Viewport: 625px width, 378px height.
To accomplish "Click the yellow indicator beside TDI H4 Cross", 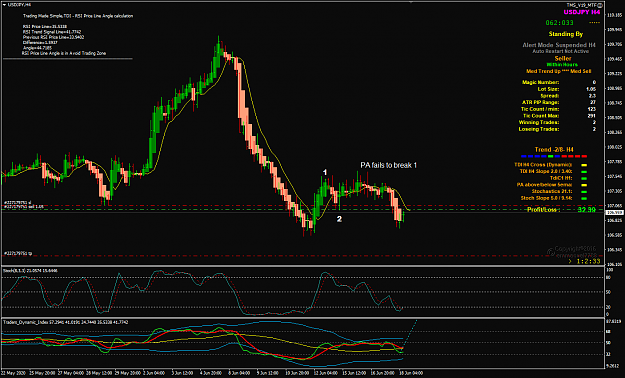I will 584,165.
